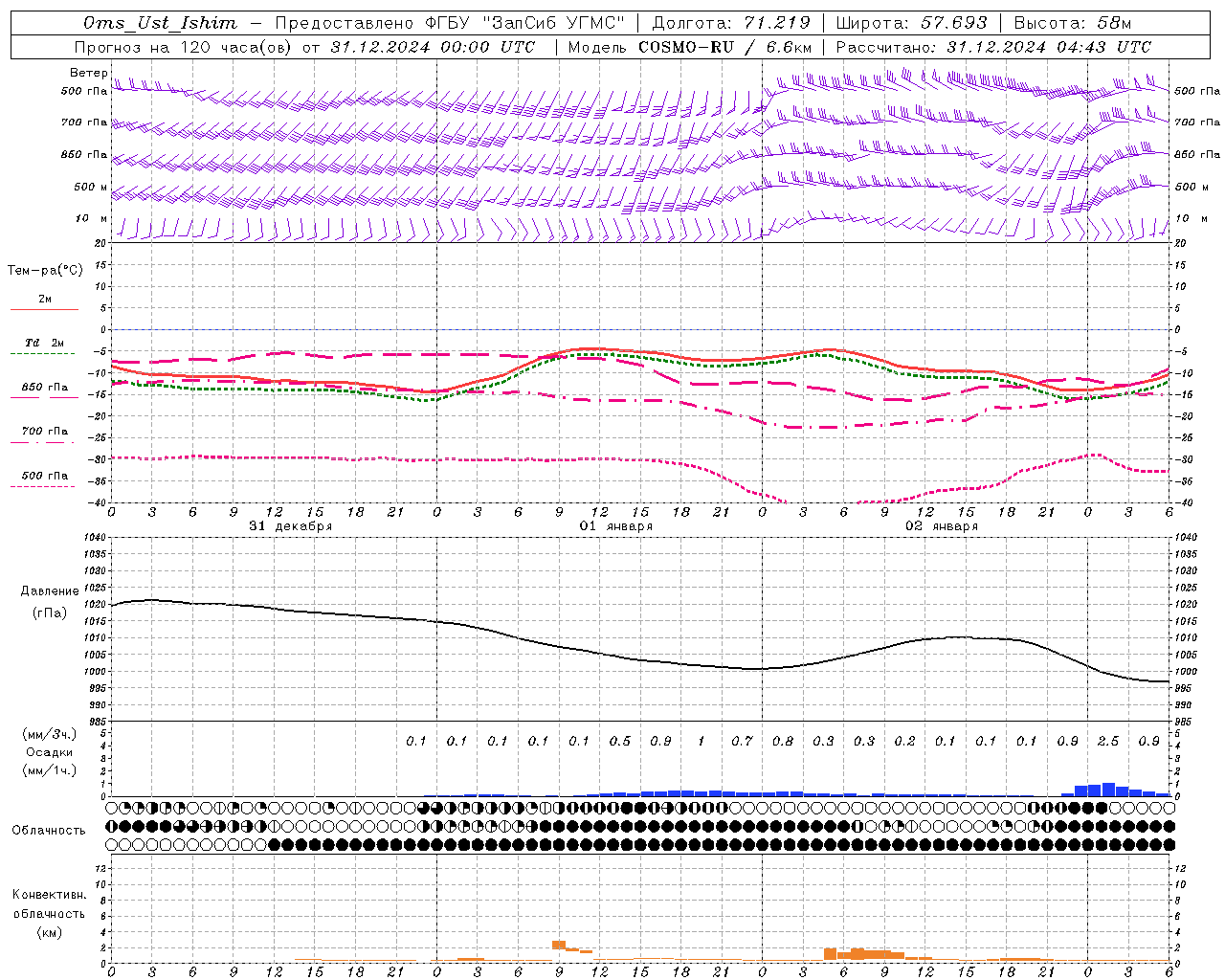Click the longitude value Долгота: 71.219
This screenshot has height=980, width=1225.
(x=731, y=23)
